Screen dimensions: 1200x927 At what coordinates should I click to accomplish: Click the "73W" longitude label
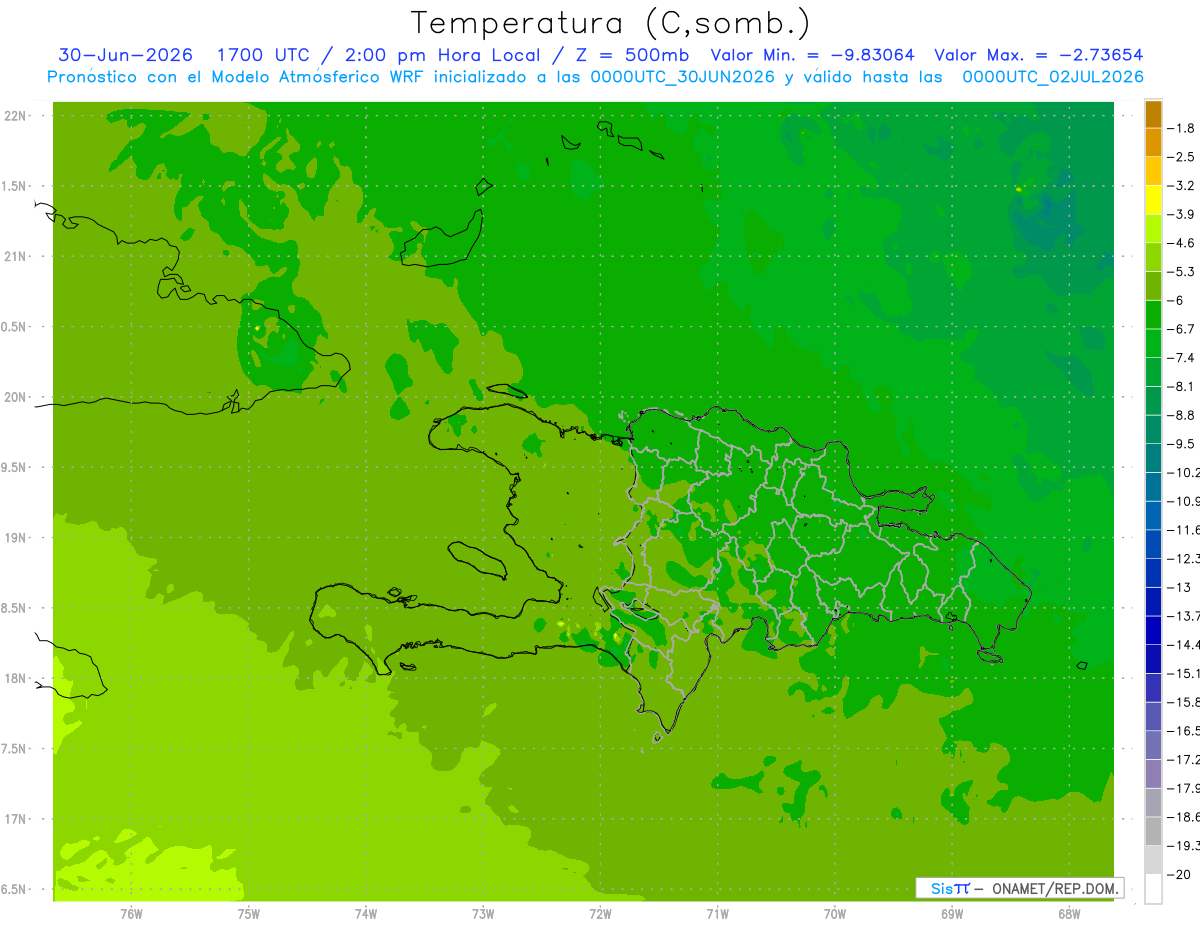tap(483, 913)
